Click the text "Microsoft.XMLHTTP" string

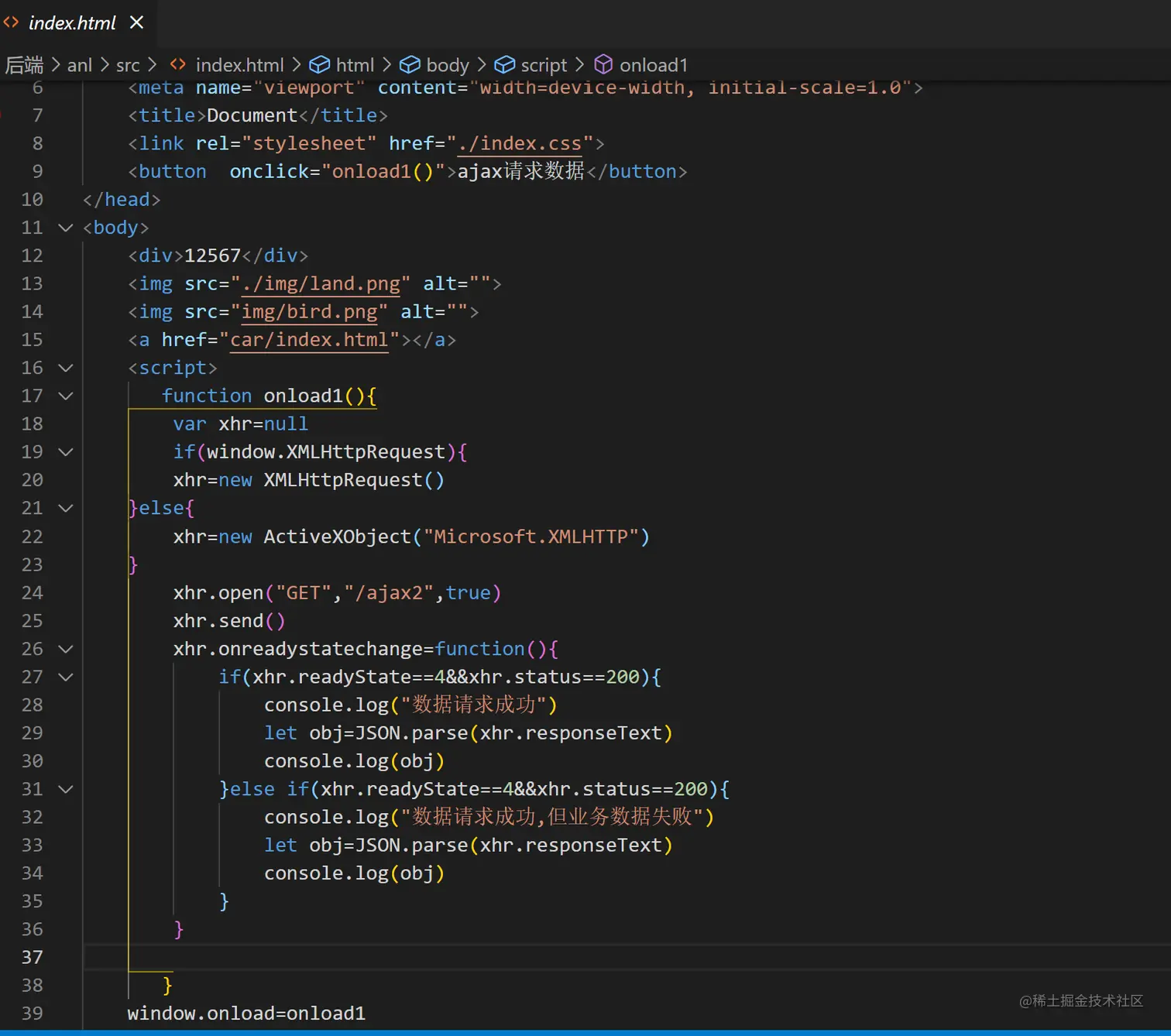[531, 537]
